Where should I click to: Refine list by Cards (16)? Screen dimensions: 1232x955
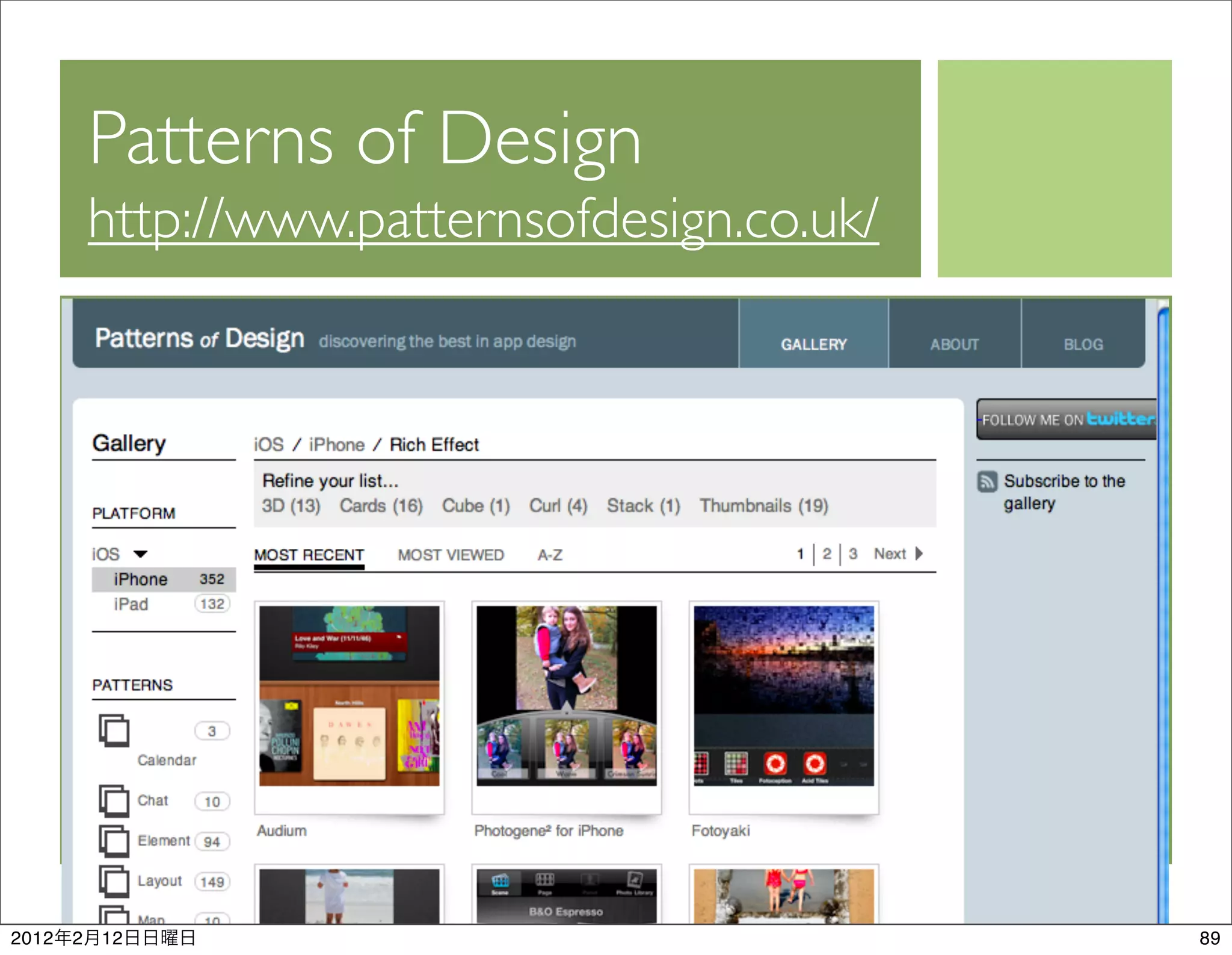381,505
